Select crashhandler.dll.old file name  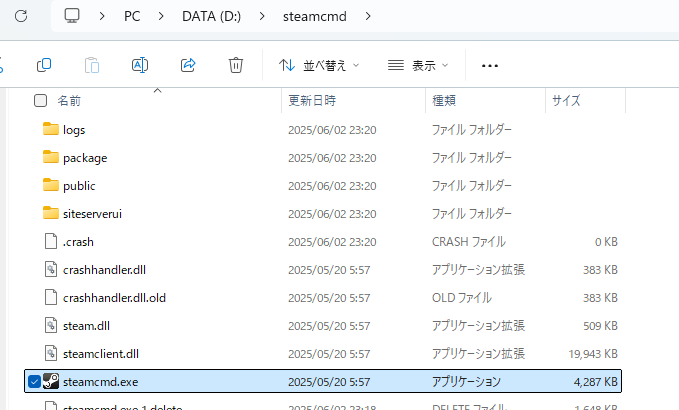114,298
